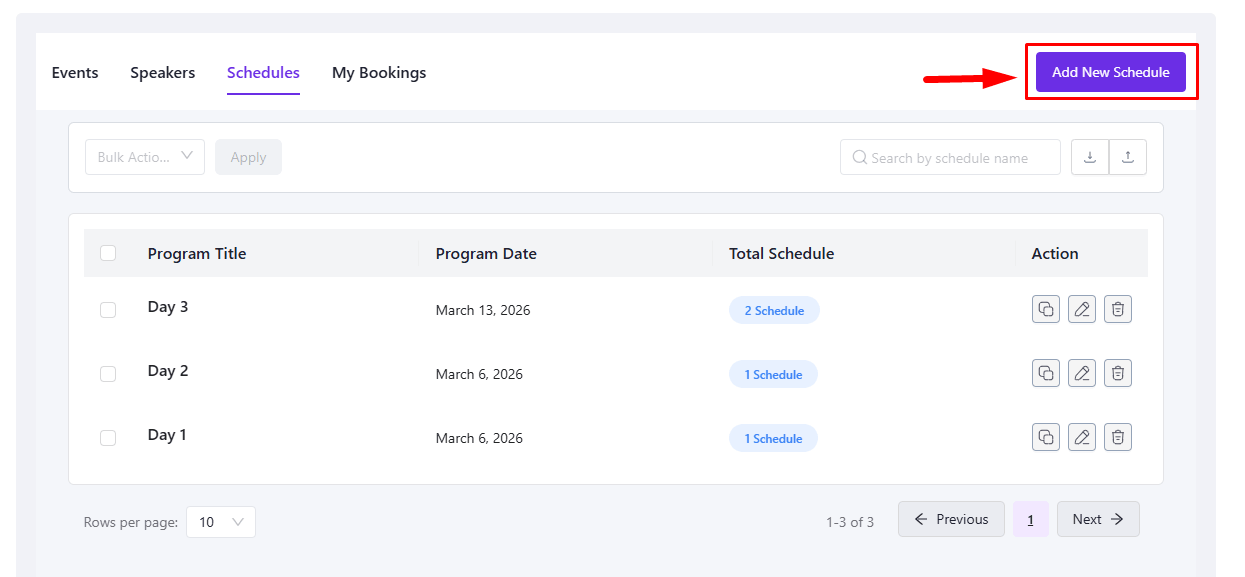1245x577 pixels.
Task: Delete the Day 3 schedule
Action: (1118, 309)
